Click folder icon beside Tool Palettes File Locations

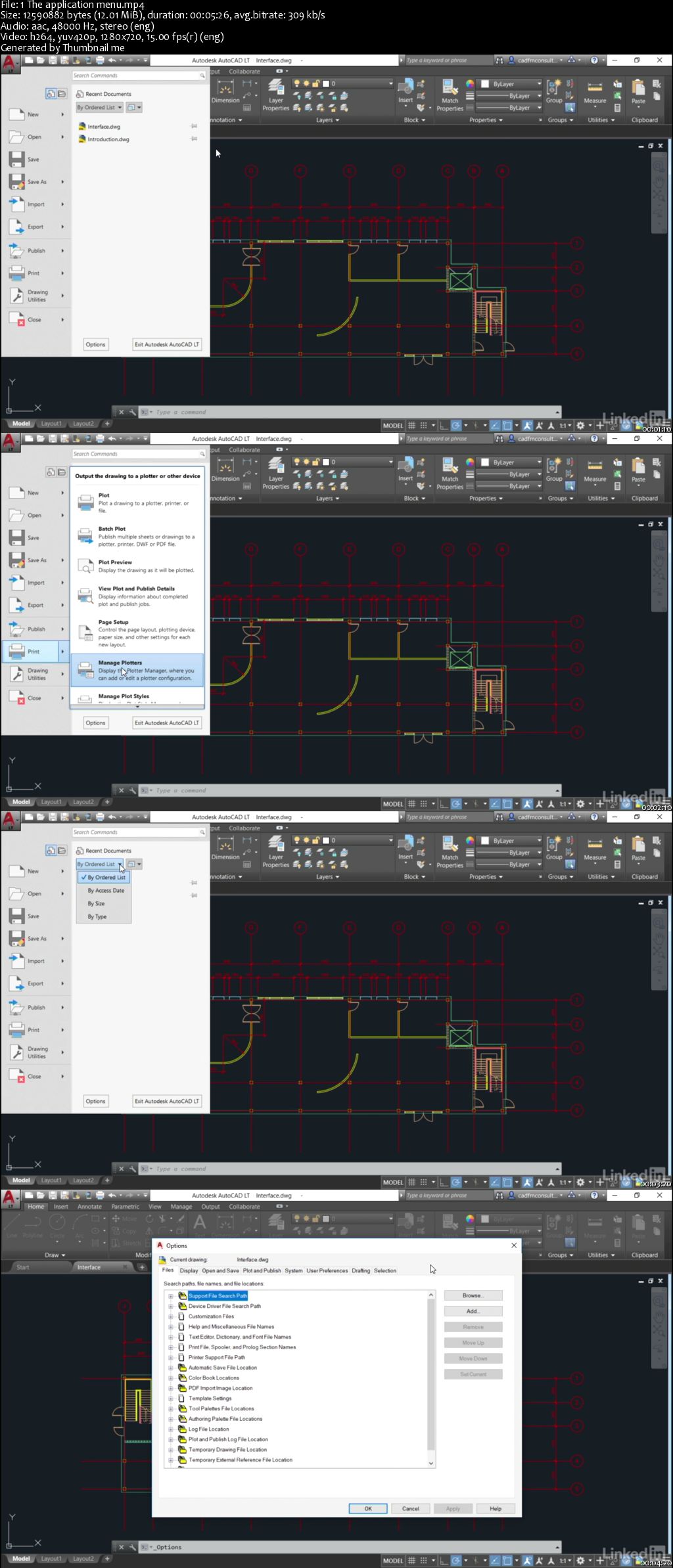pyautogui.click(x=183, y=1409)
